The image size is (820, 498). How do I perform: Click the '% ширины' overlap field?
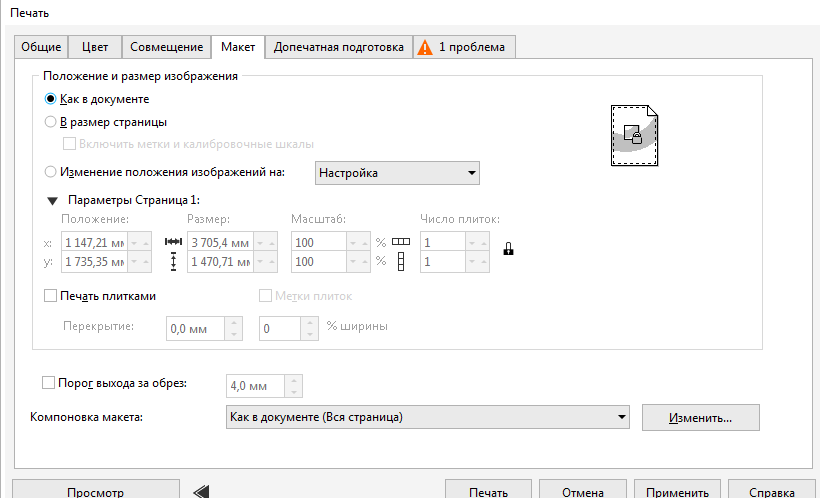click(280, 329)
